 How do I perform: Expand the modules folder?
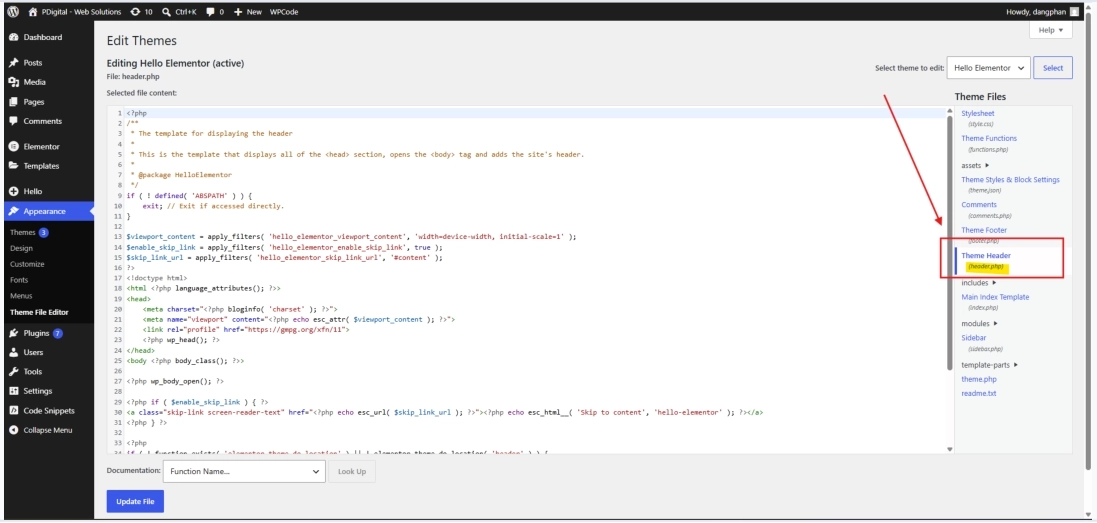(x=979, y=324)
